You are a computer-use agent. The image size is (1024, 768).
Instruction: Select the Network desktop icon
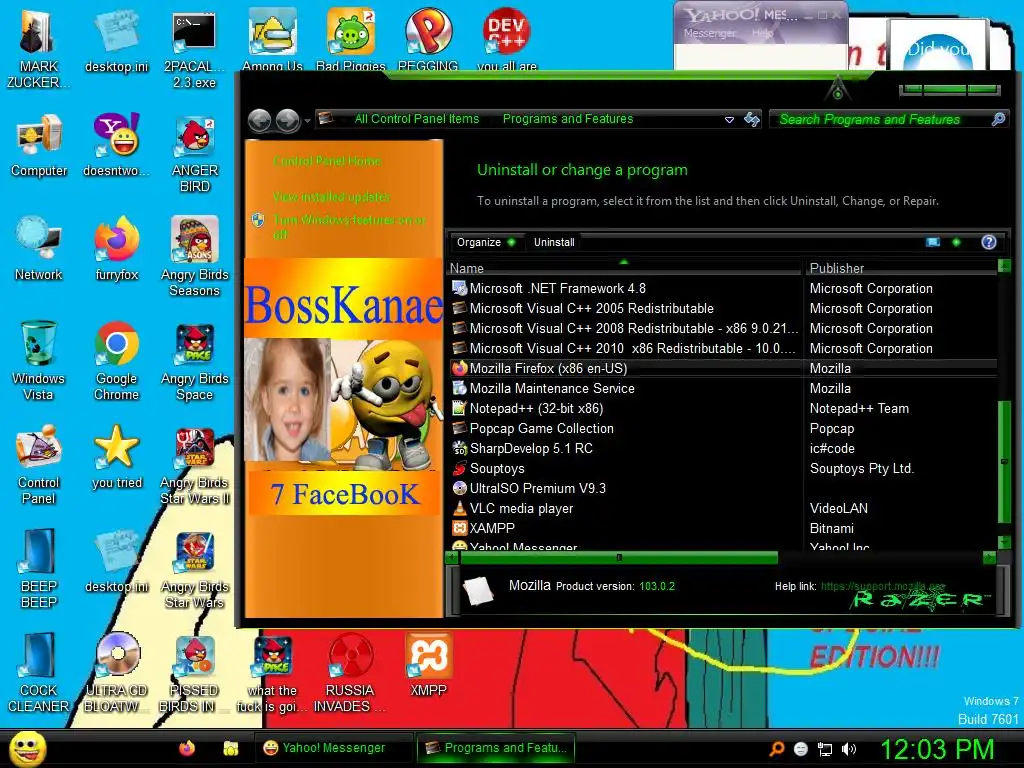click(x=39, y=248)
